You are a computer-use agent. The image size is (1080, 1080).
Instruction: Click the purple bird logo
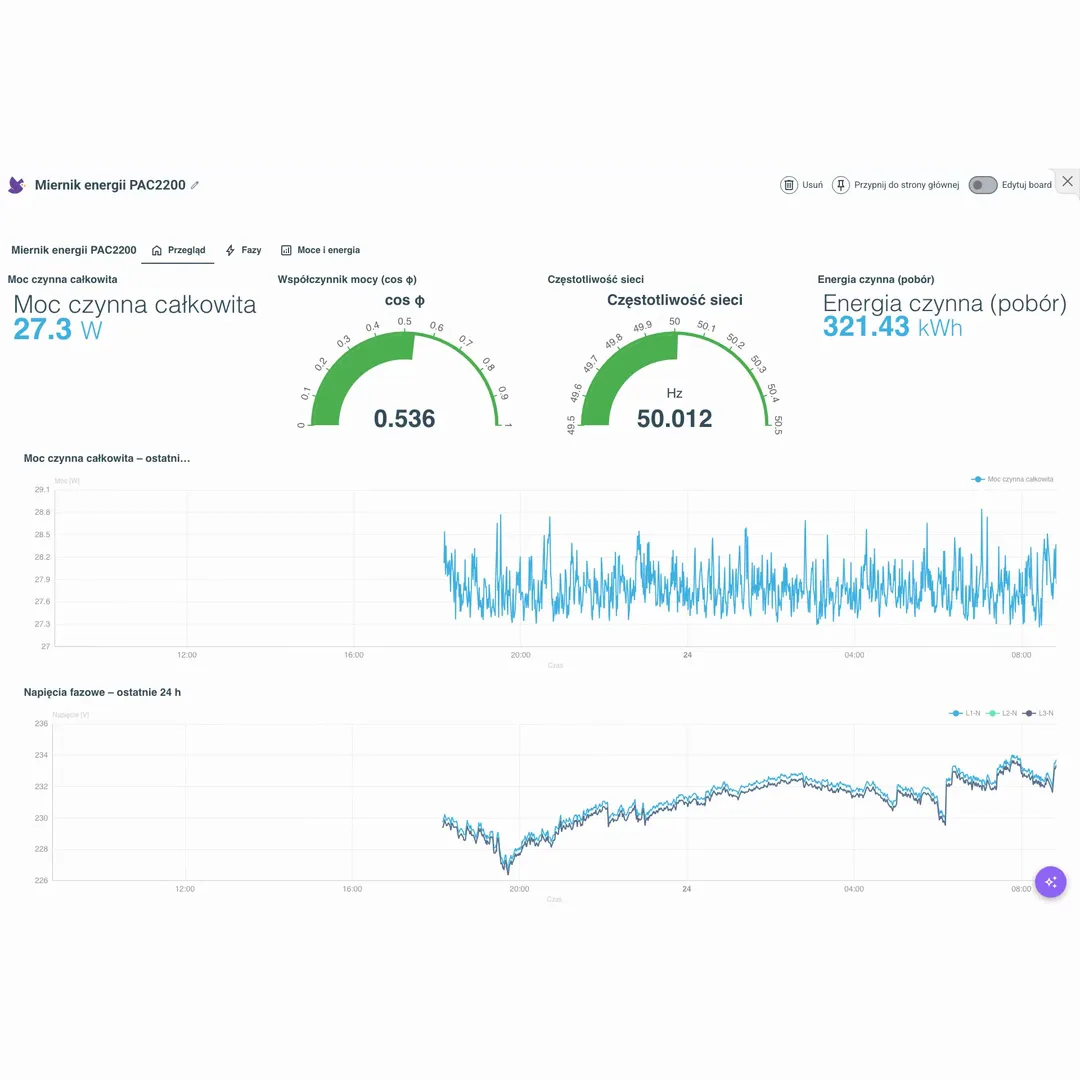pos(17,185)
